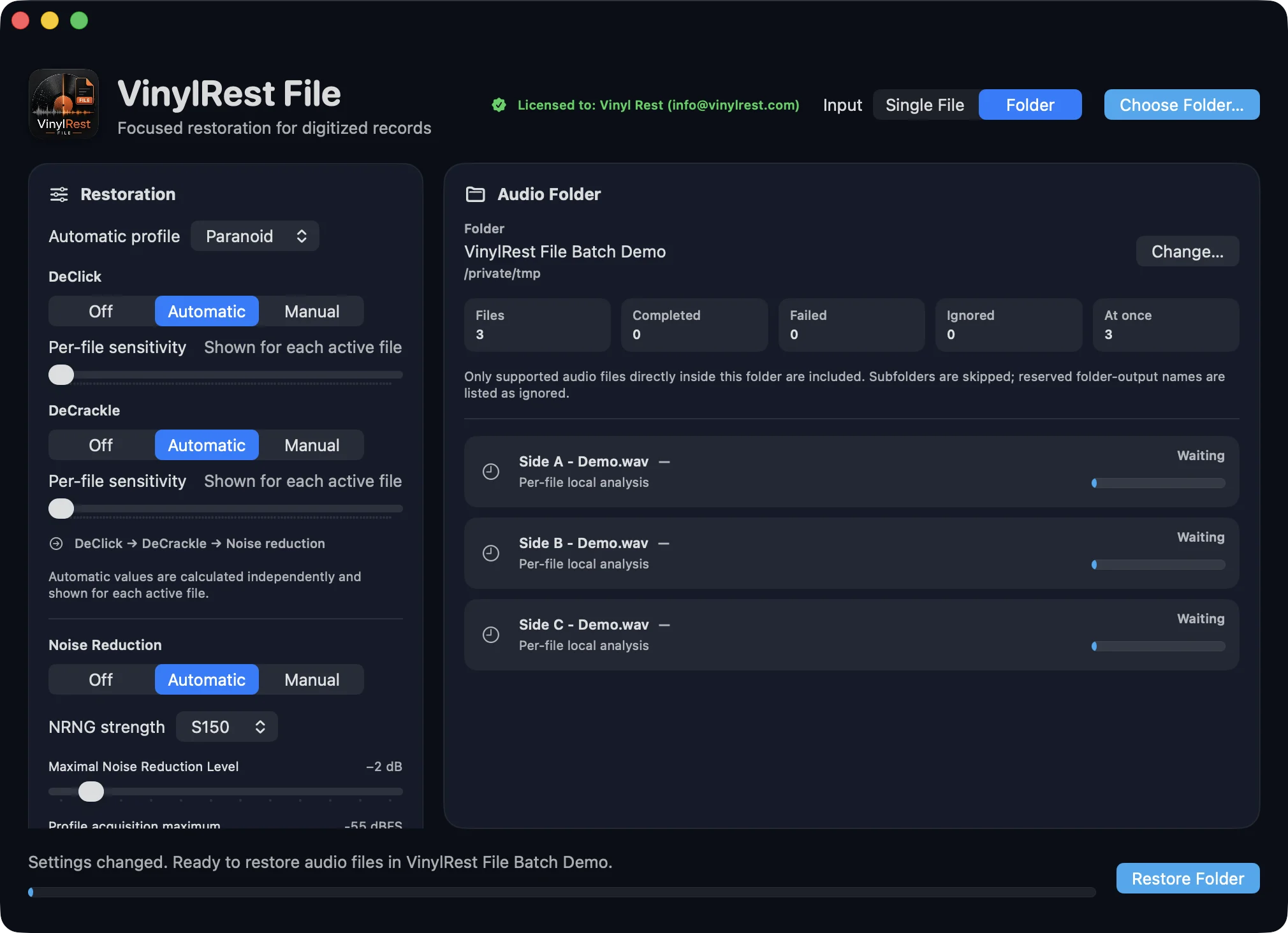Set Noise Reduction to Manual
Viewport: 1288px width, 933px height.
312,679
